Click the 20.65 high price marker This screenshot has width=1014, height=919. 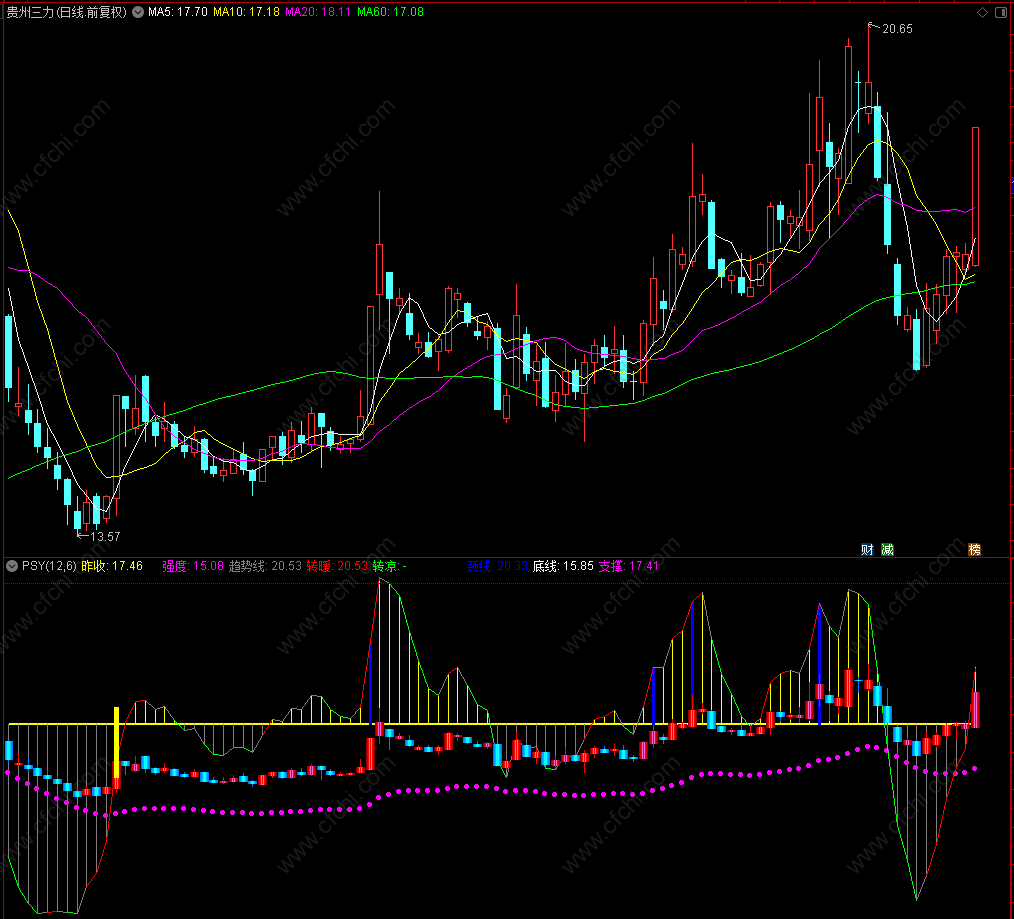pos(897,28)
